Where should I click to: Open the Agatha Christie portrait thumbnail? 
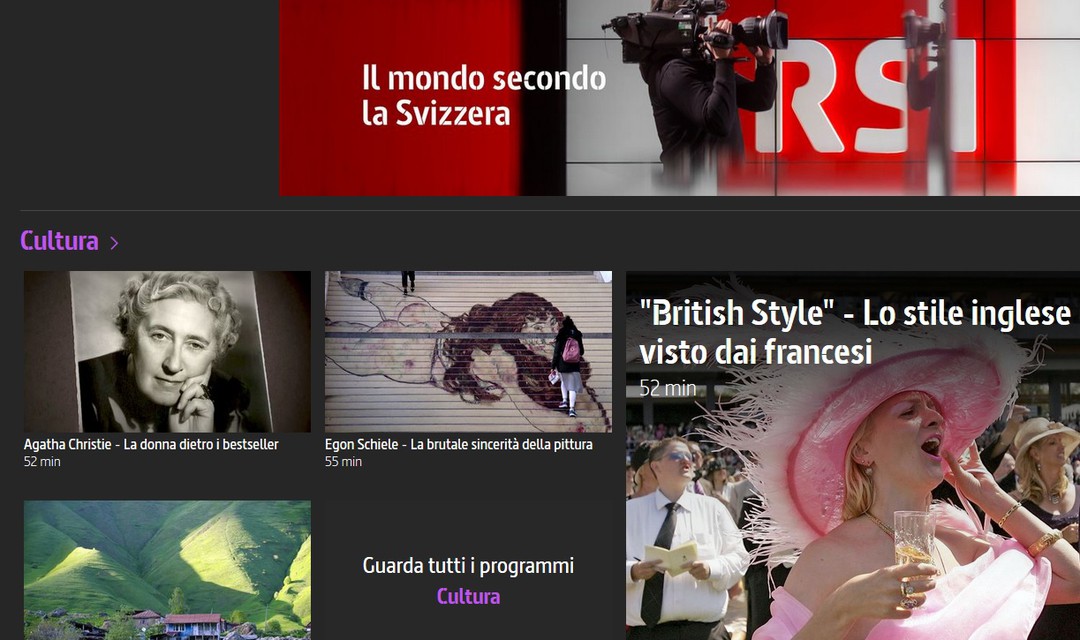coord(167,351)
